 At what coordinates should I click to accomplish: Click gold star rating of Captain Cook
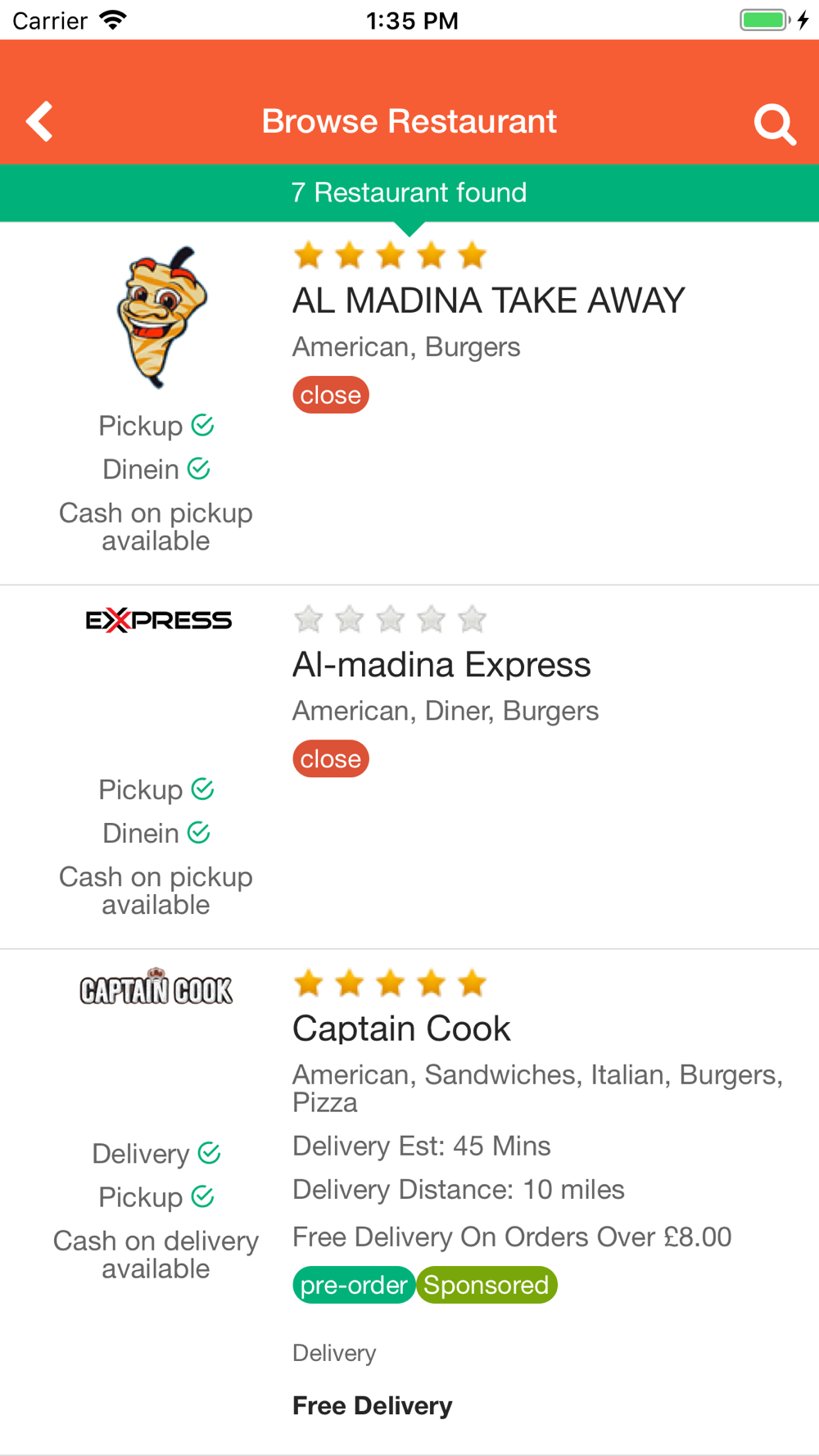tap(390, 983)
